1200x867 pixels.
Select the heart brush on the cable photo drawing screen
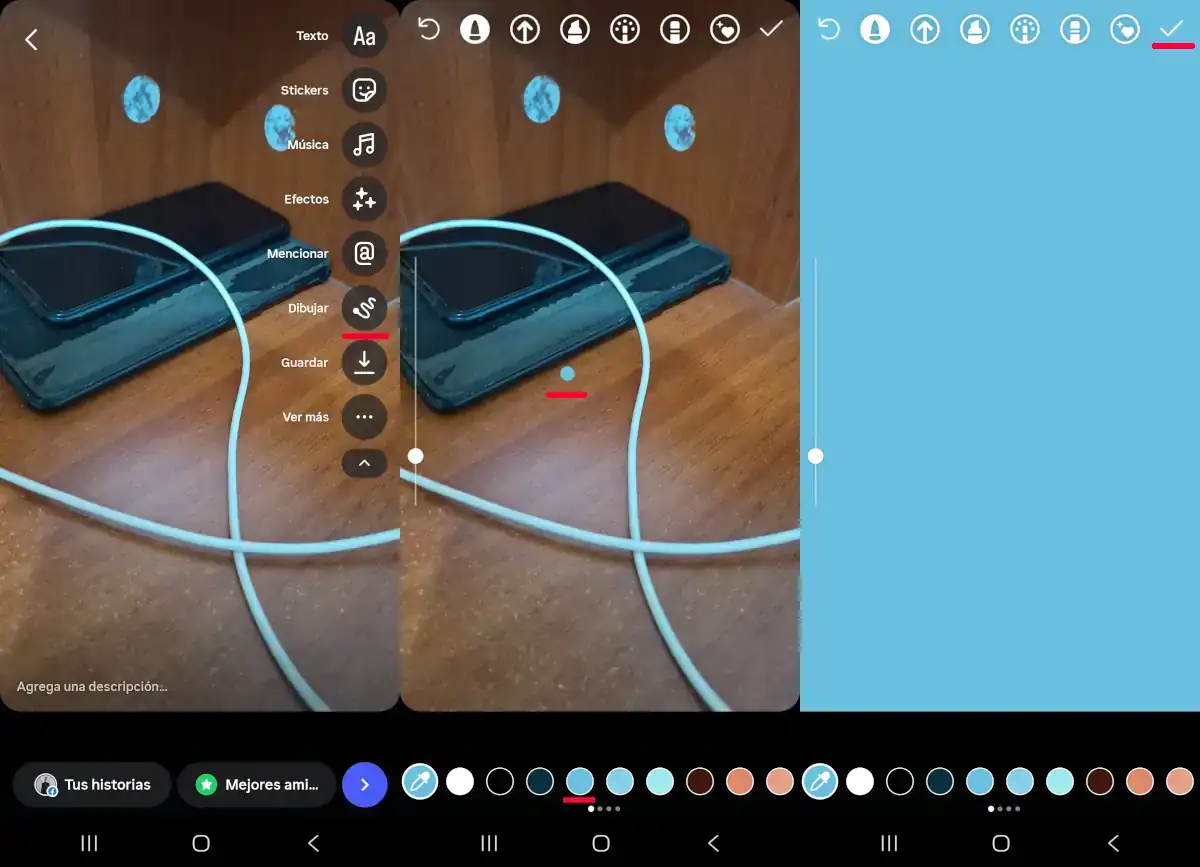pos(725,30)
